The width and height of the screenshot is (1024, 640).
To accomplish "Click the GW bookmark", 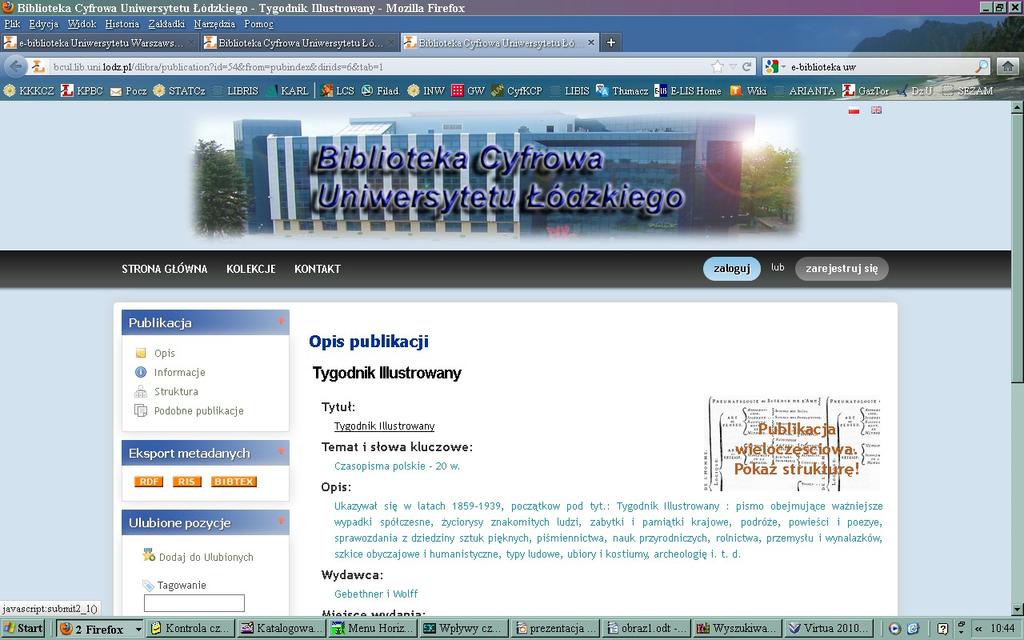I will pos(468,91).
